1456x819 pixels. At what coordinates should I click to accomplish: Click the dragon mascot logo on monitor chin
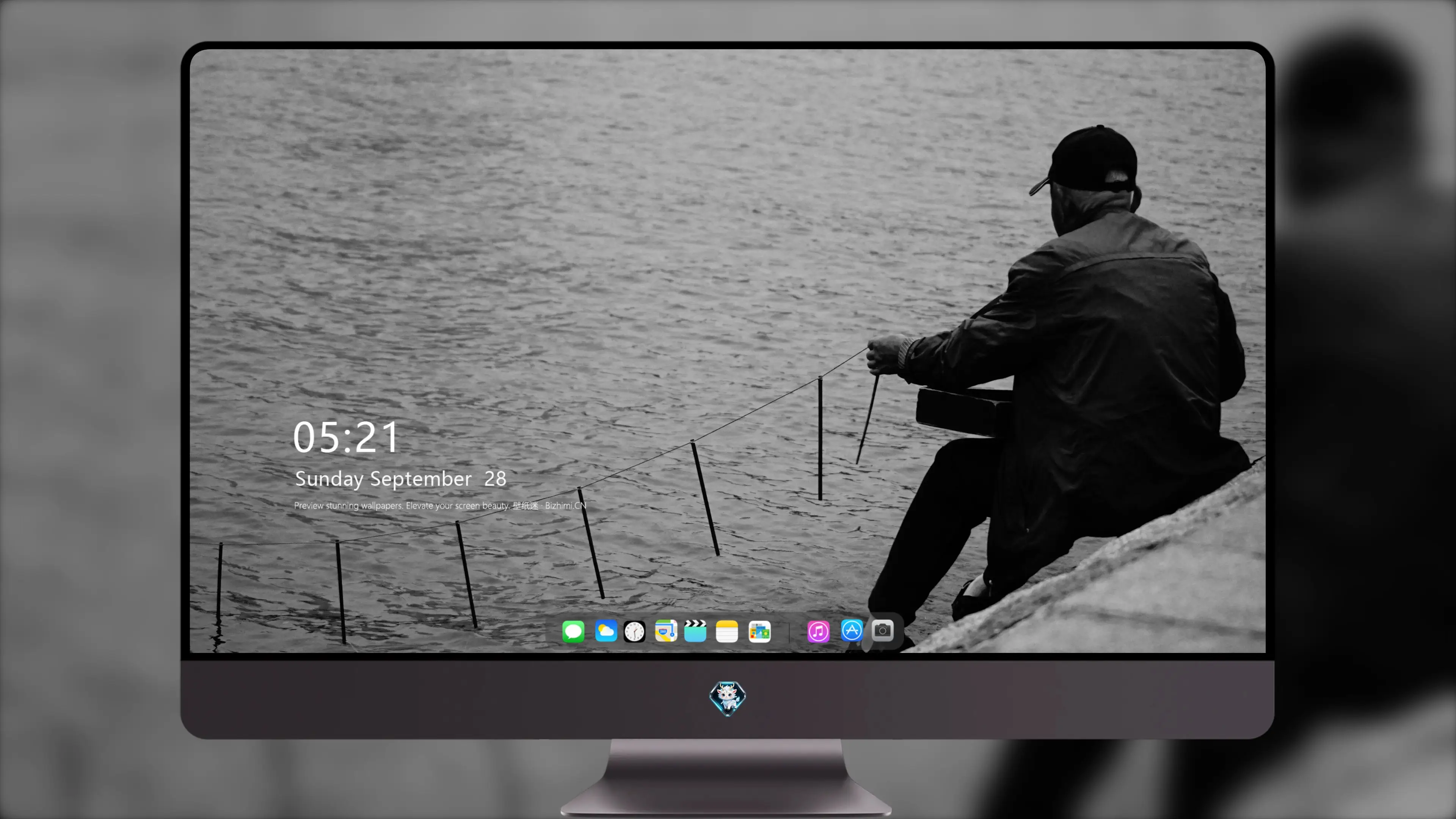pyautogui.click(x=728, y=698)
